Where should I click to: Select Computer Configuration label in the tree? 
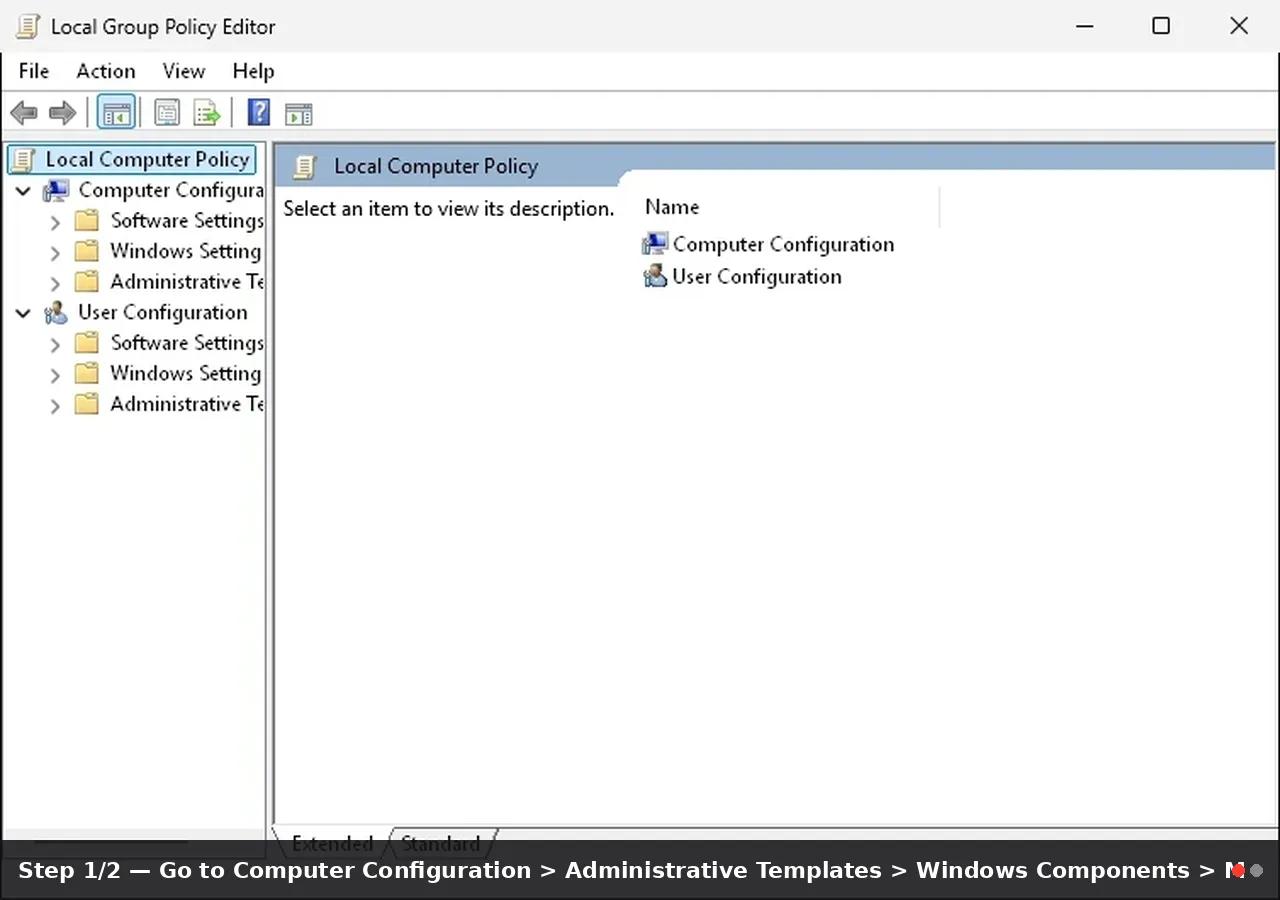(x=171, y=190)
